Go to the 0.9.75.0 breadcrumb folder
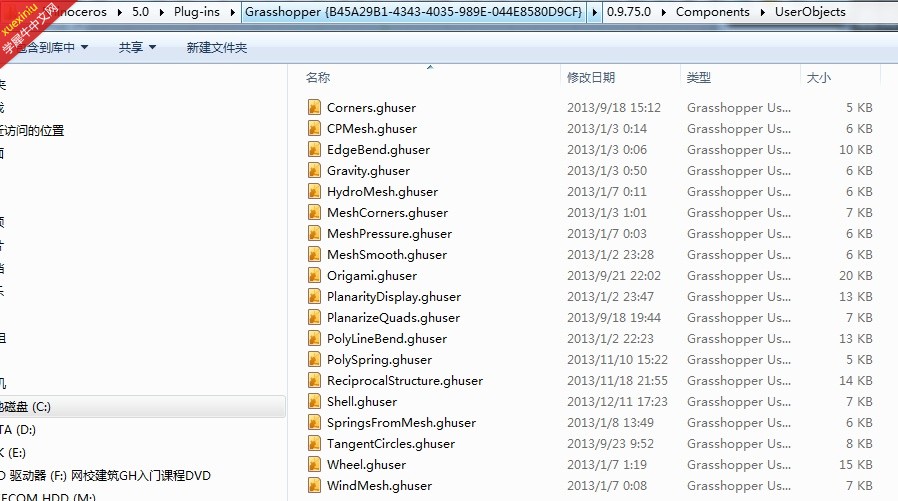 click(x=629, y=12)
